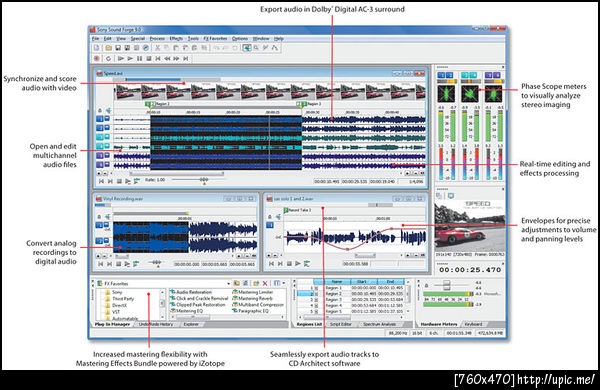This screenshot has width=600, height=390.
Task: Click Play in the sax solo window transport
Action: 298,264
